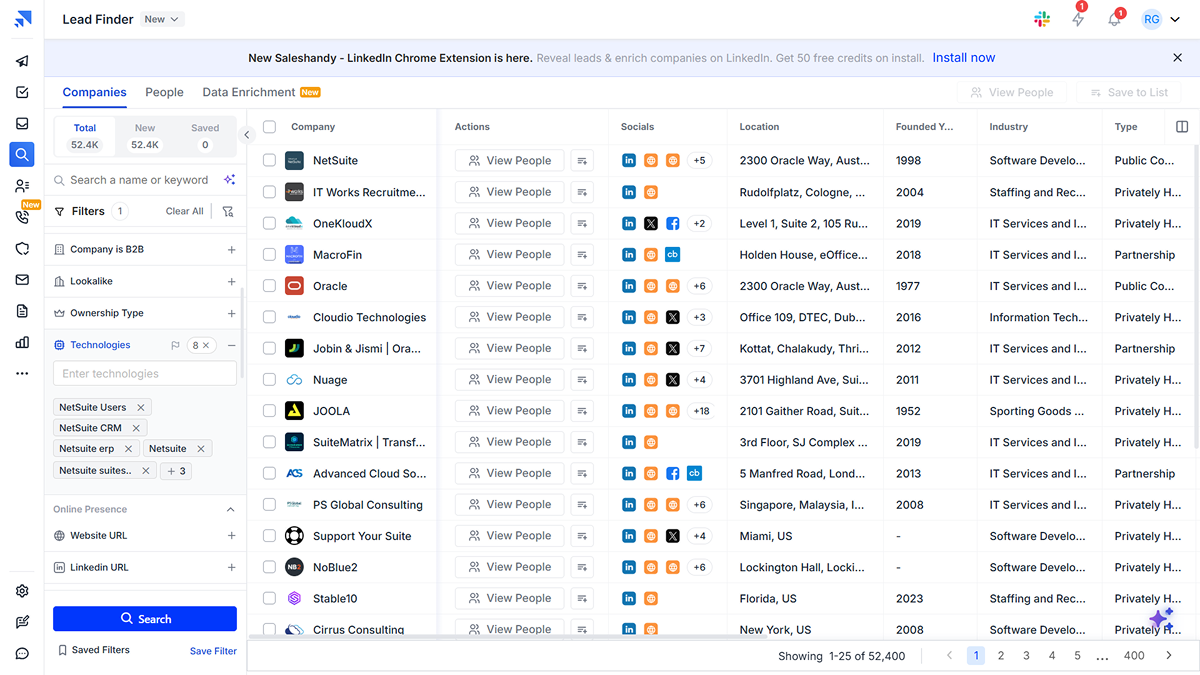Viewport: 1200px width, 675px height.
Task: Collapse the filter panel with the arrow
Action: (x=247, y=135)
